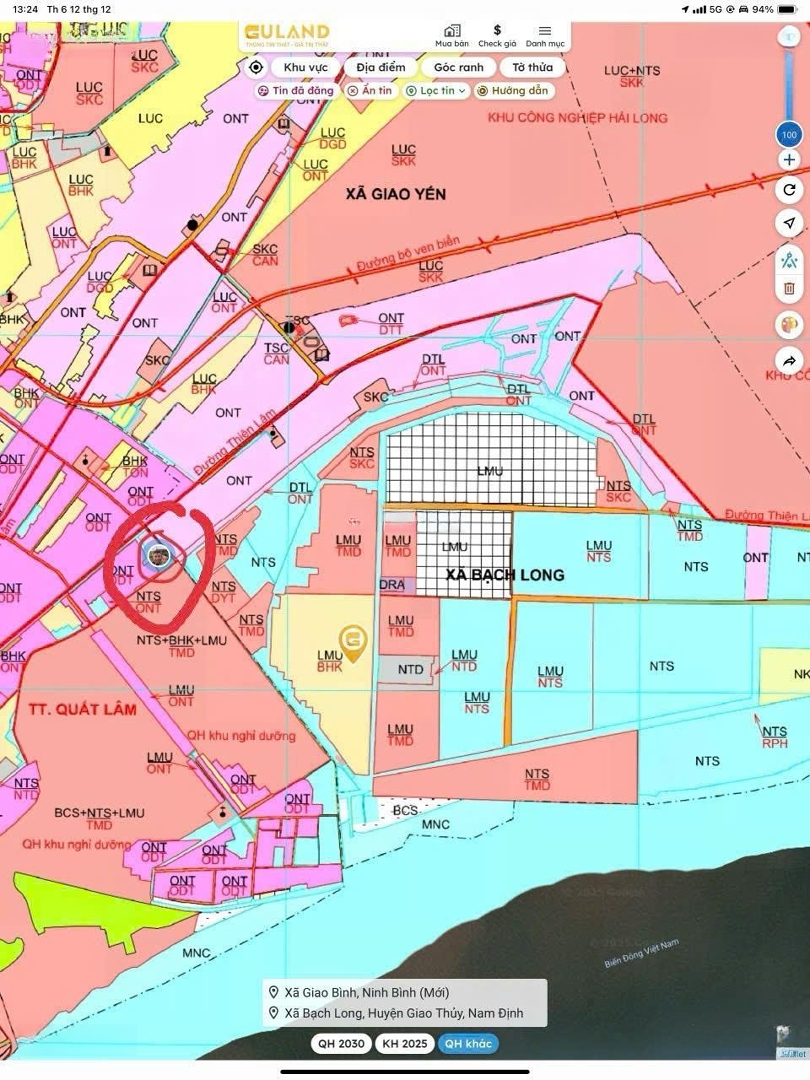Open the Mua bán listings icon

(452, 36)
